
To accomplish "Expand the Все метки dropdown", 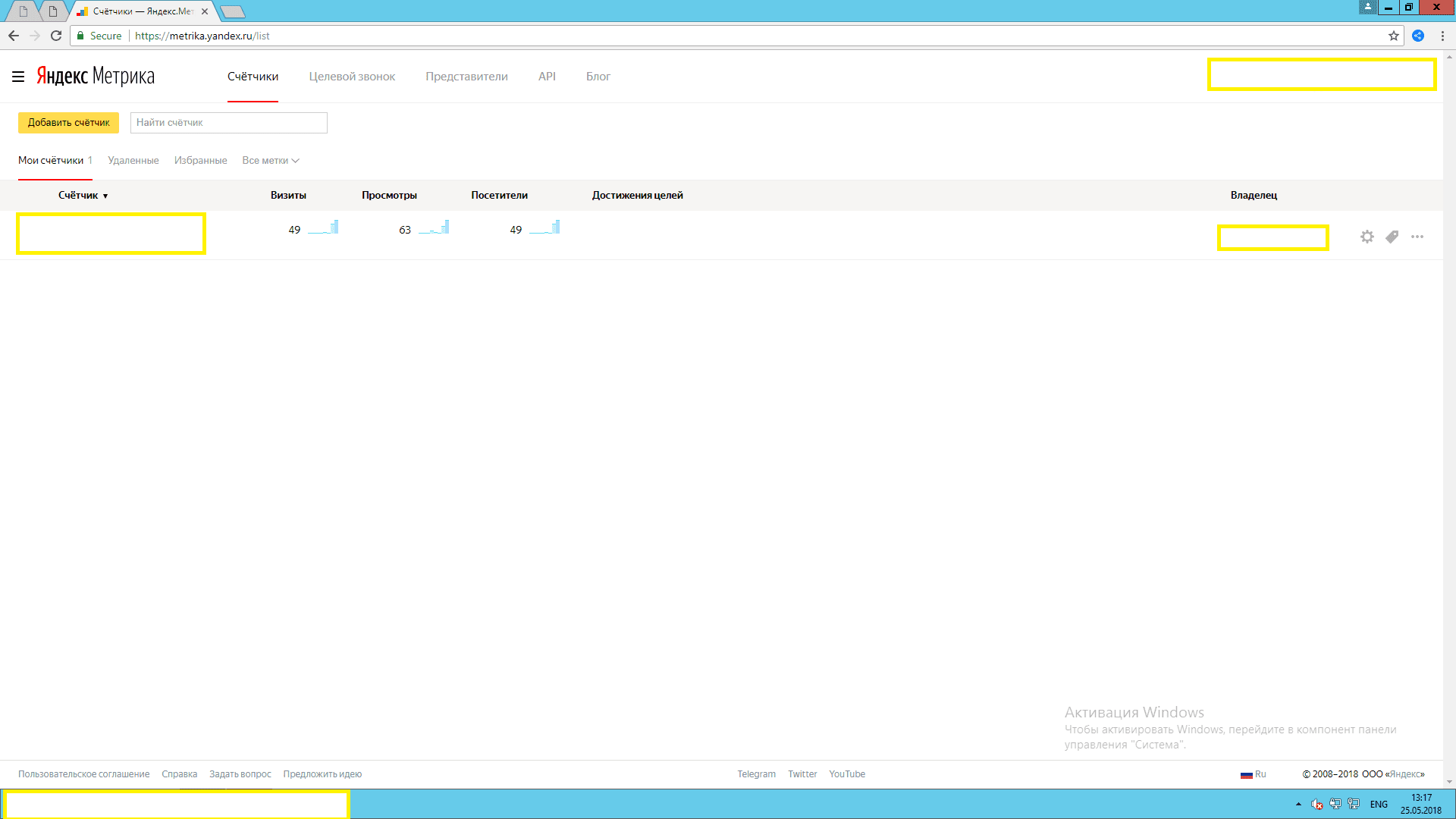I will [x=271, y=160].
